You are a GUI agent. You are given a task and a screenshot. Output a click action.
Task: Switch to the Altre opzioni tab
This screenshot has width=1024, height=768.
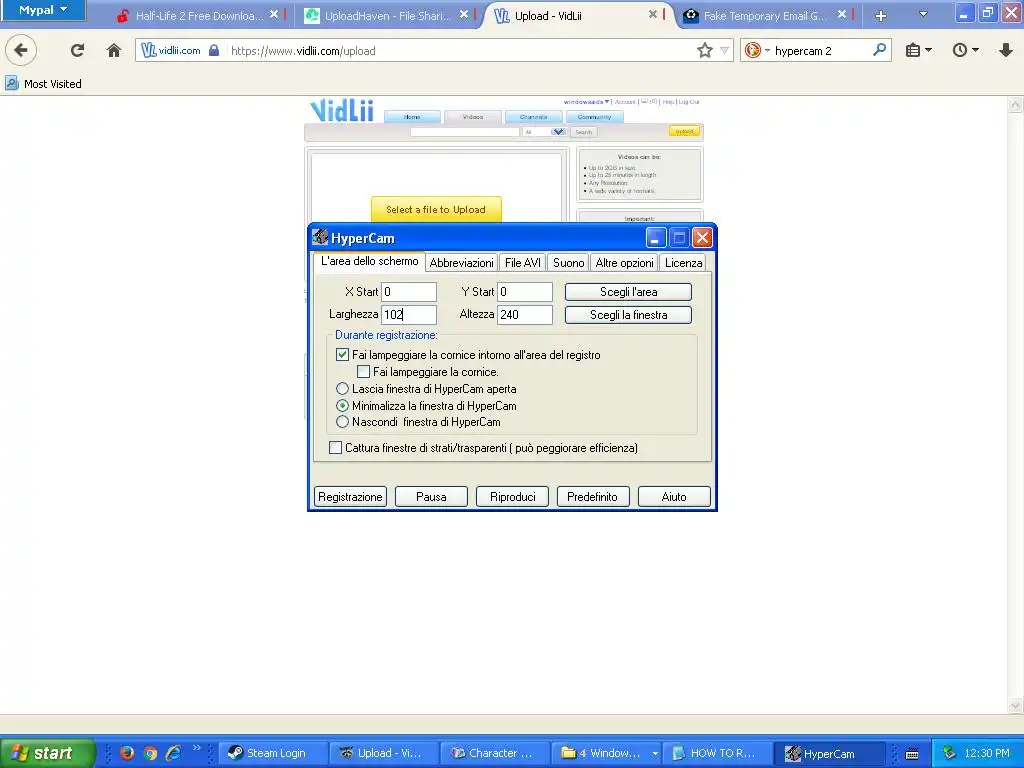[624, 263]
